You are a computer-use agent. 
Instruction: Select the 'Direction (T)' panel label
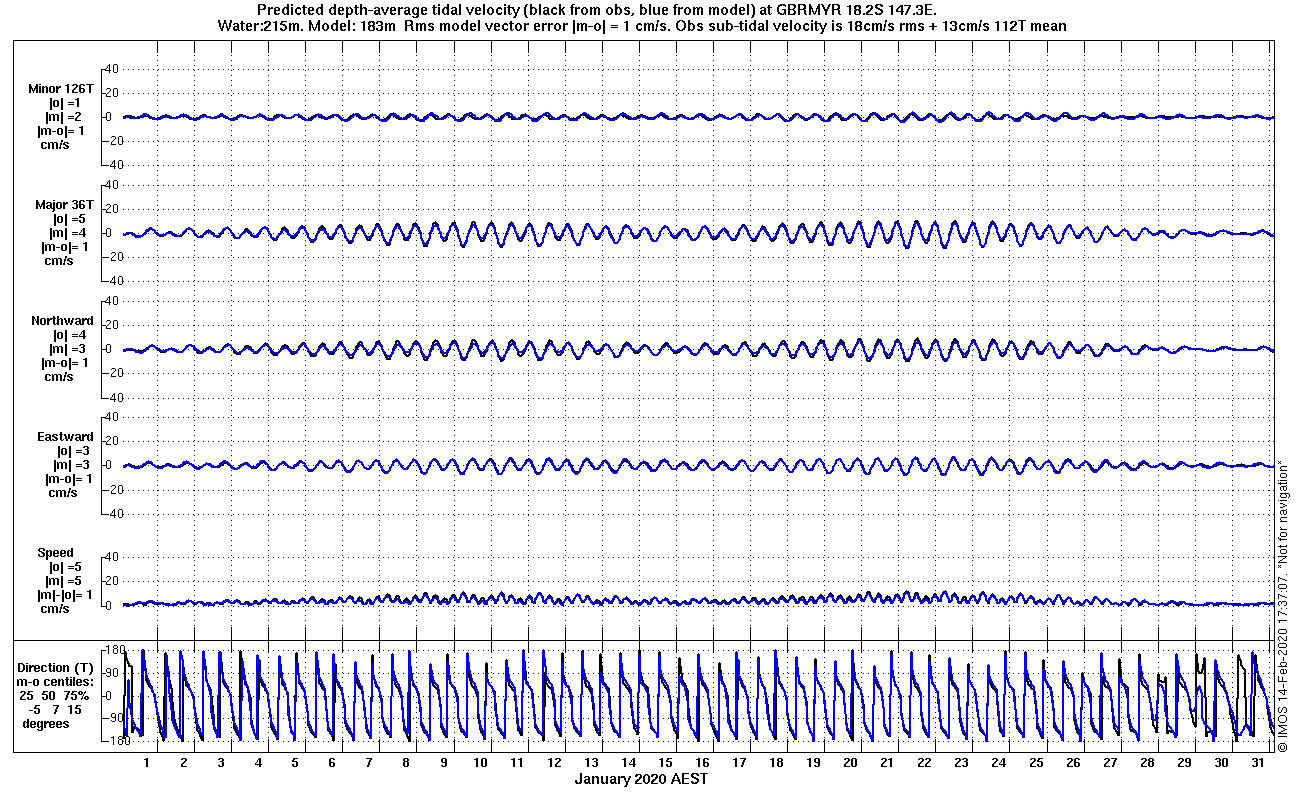click(56, 668)
